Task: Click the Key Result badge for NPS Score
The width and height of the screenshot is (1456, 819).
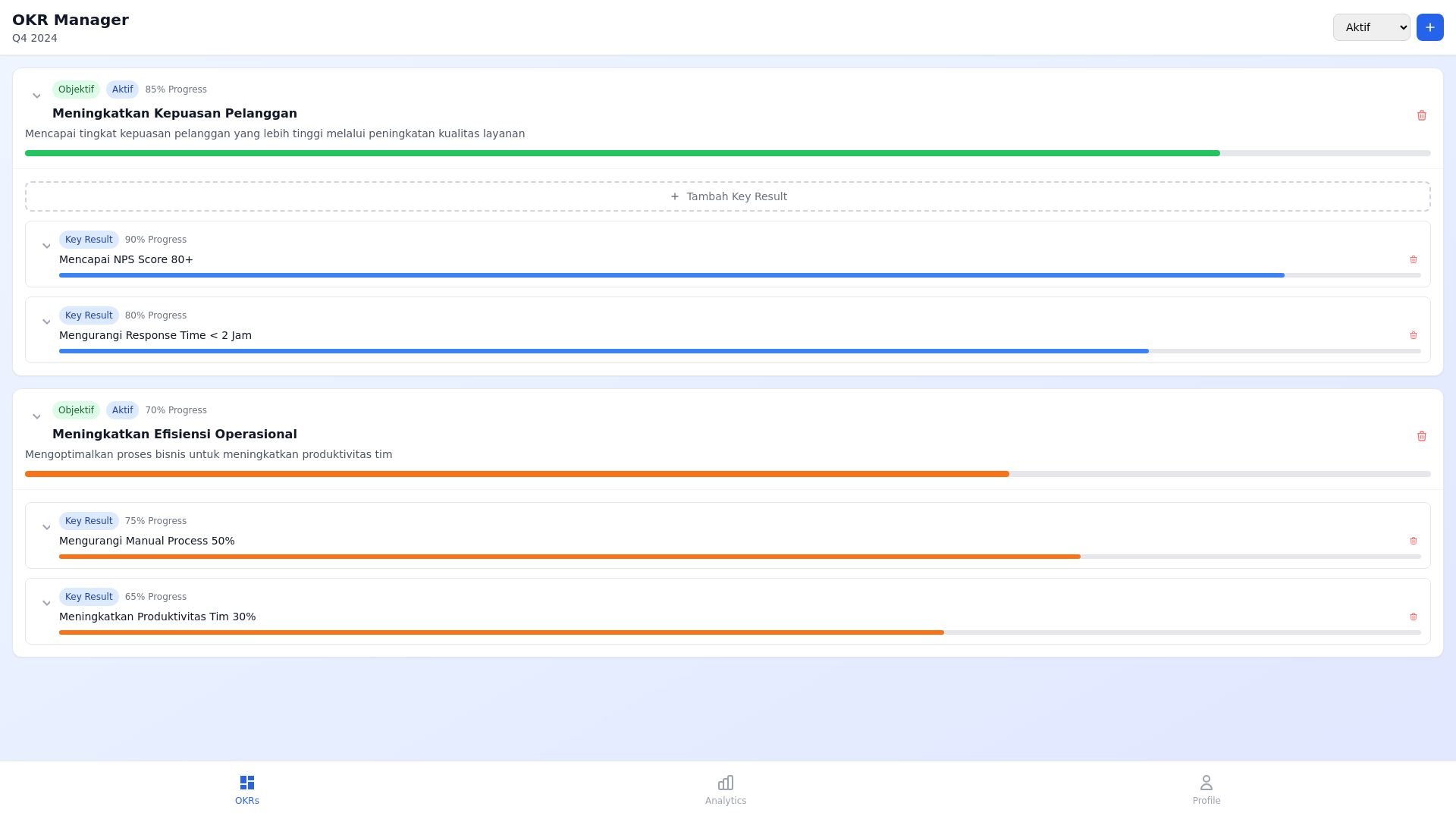Action: [89, 240]
